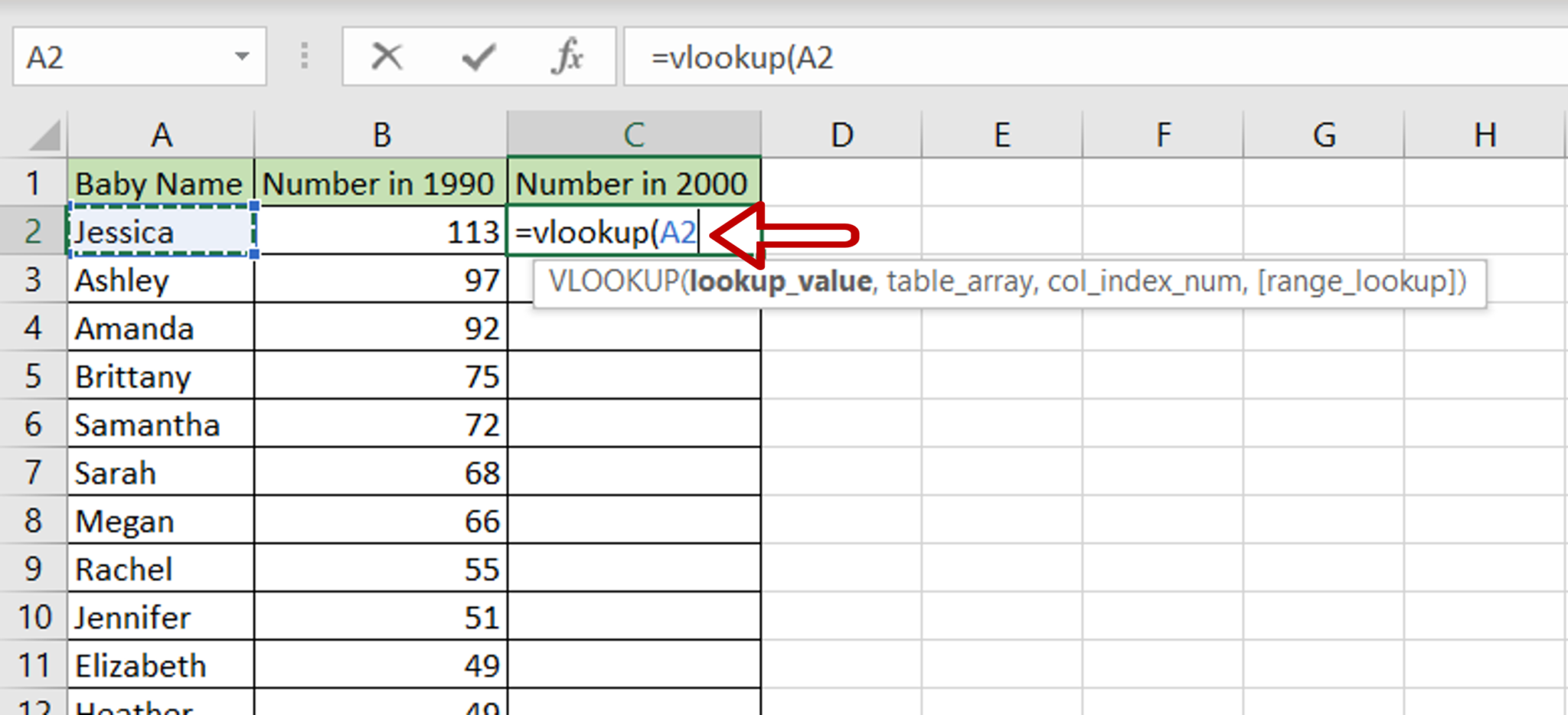Viewport: 1568px width, 715px height.
Task: Click the cell with value 97
Action: (381, 279)
